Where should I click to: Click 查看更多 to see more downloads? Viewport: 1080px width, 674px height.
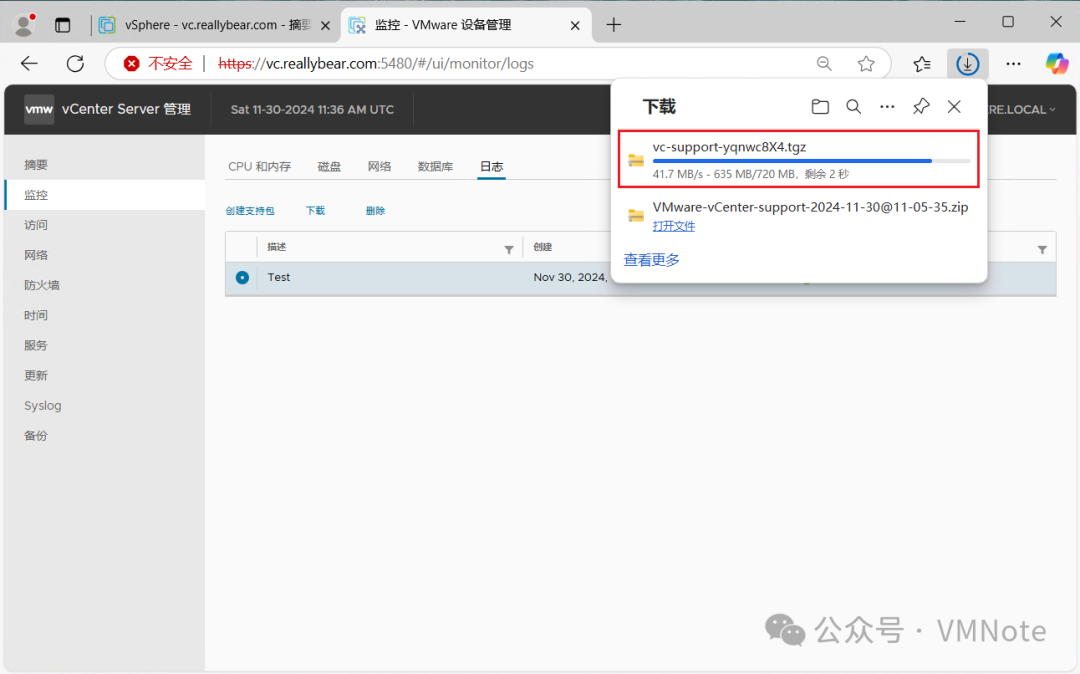[651, 260]
